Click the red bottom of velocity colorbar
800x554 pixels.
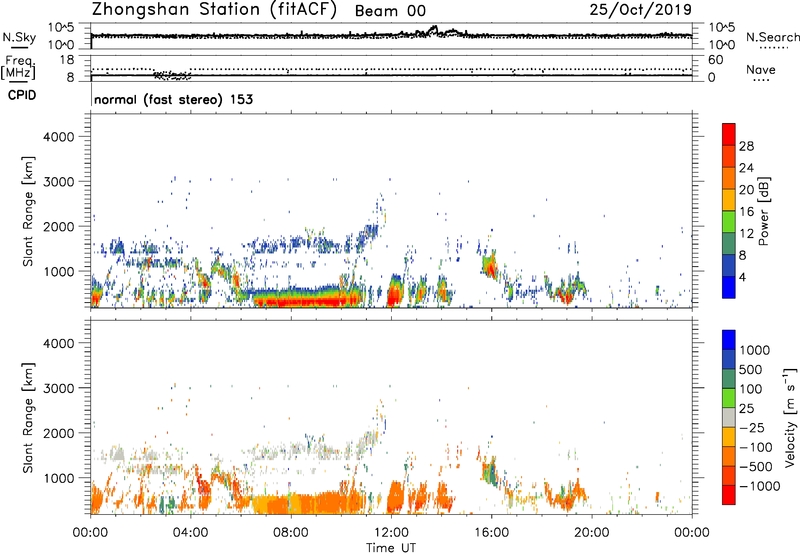coord(729,495)
